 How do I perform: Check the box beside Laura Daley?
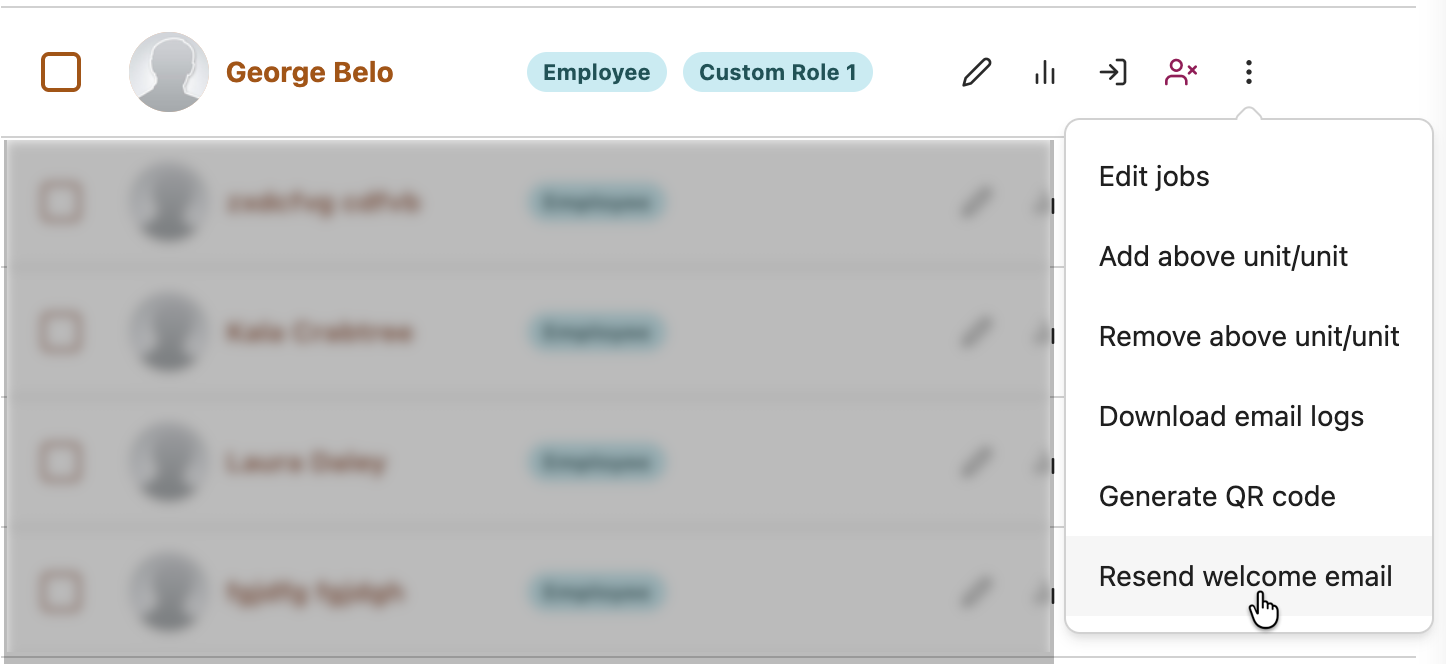pos(61,462)
